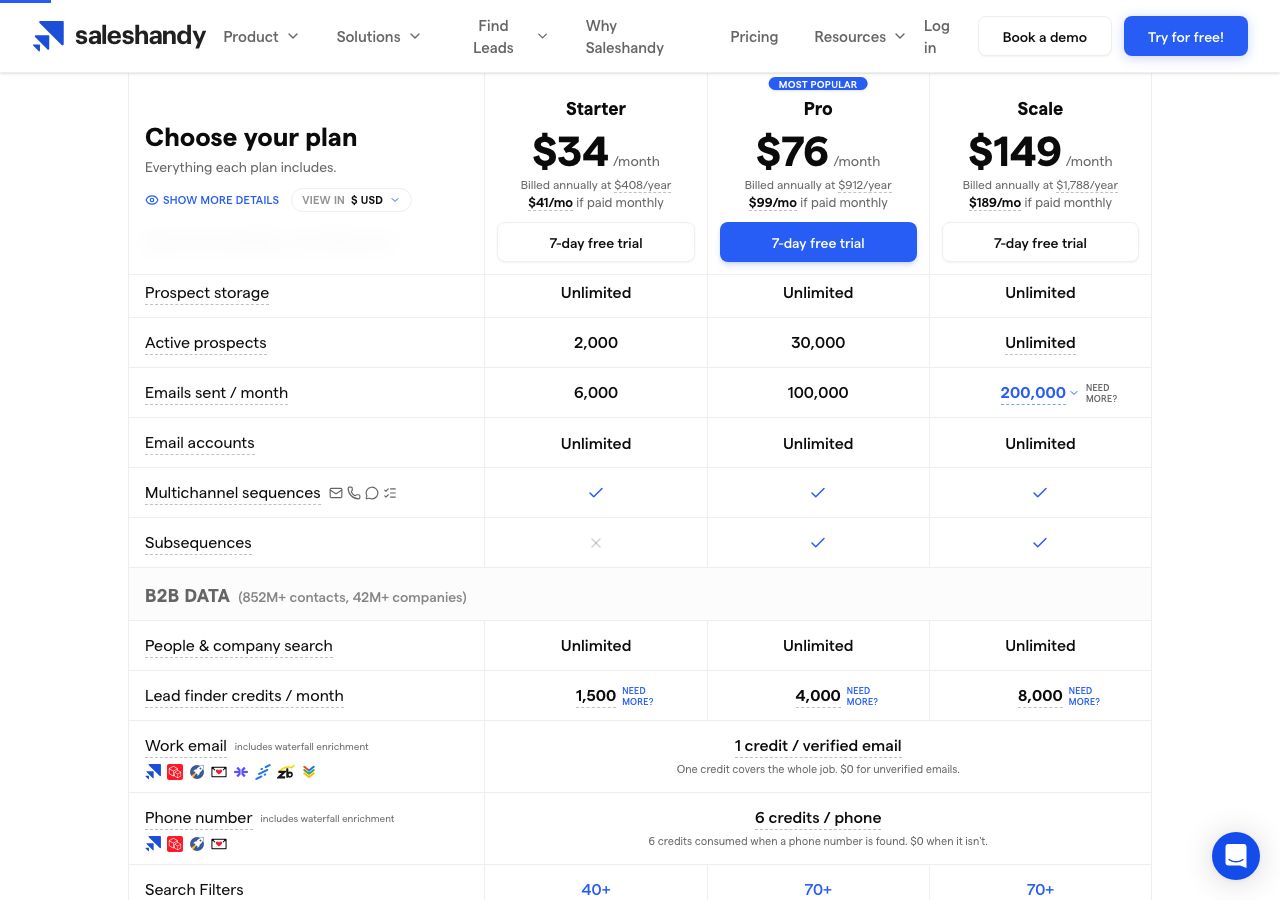The height and width of the screenshot is (900, 1280).
Task: Click the Saleshandy logo in the header
Action: point(119,37)
